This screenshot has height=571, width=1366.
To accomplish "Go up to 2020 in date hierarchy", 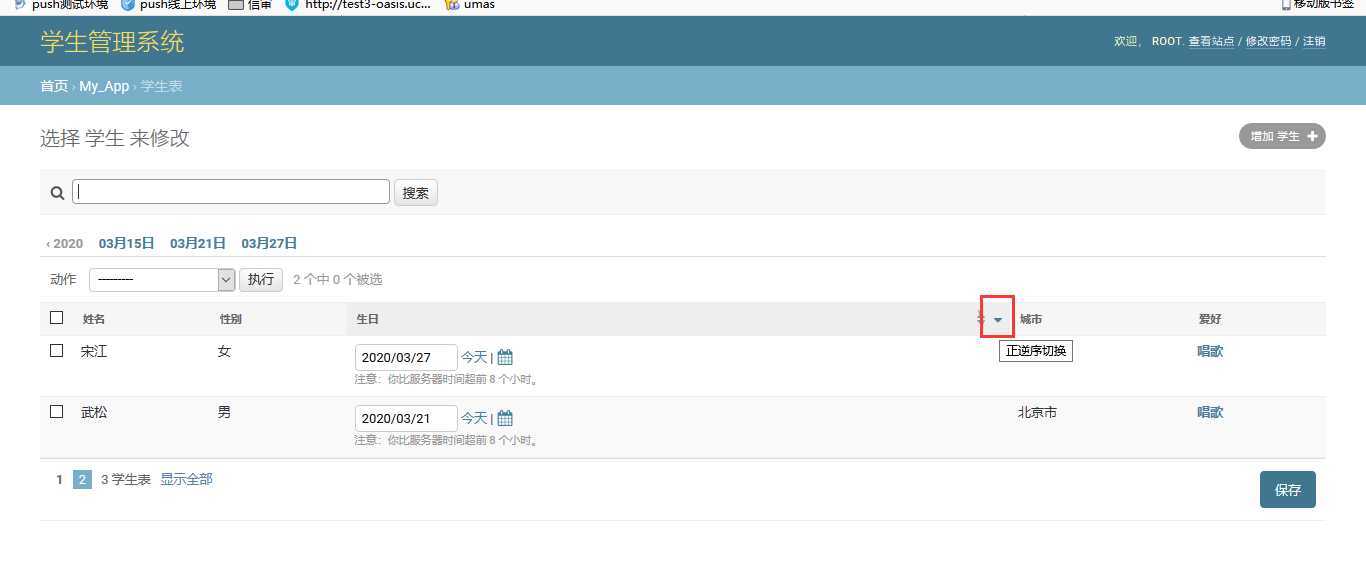I will tap(65, 243).
